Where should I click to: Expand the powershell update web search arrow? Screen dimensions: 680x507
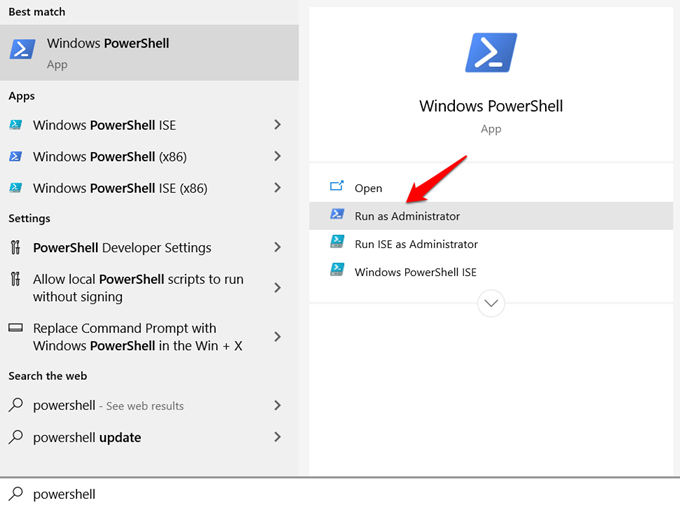[278, 437]
